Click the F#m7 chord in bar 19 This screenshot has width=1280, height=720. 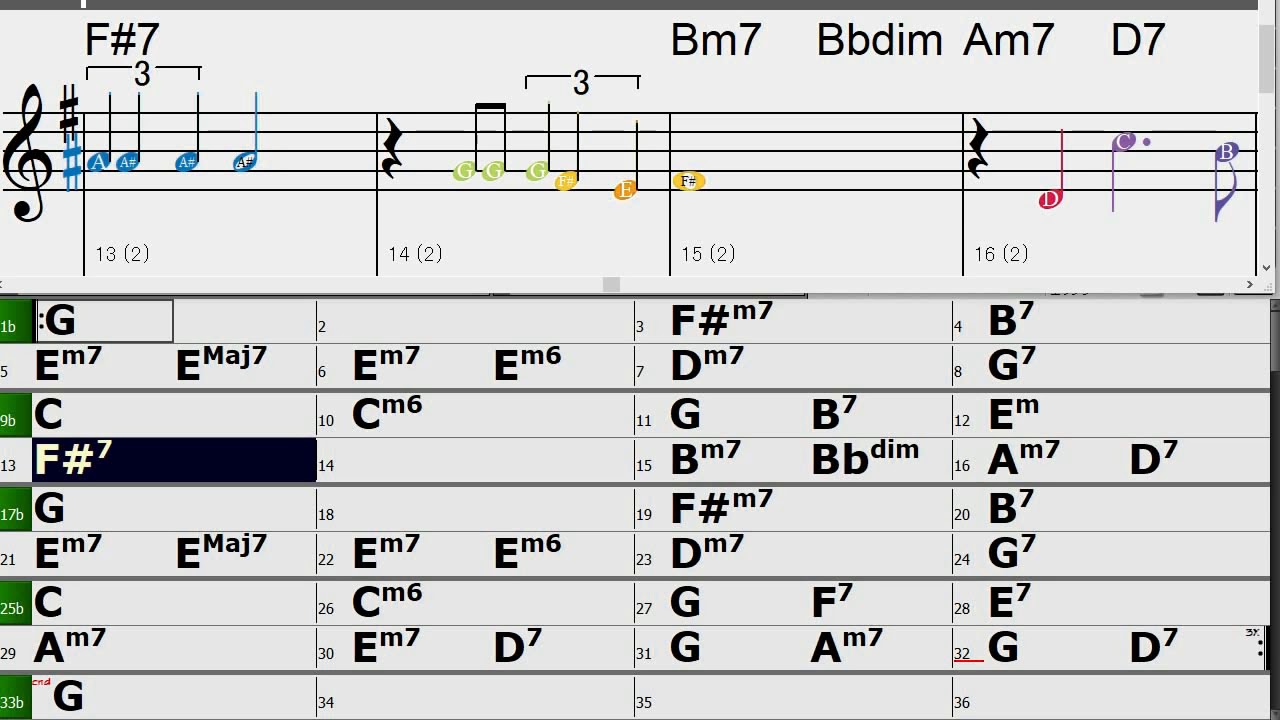coord(721,508)
